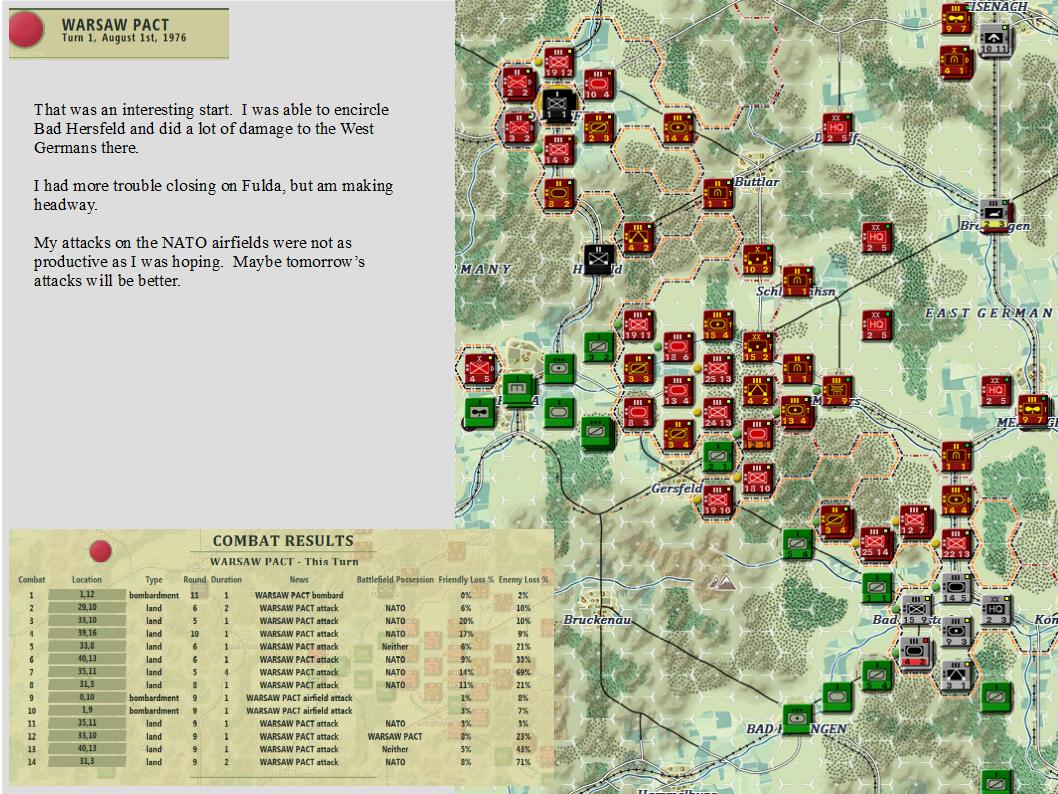The height and width of the screenshot is (794, 1058).
Task: Click the red 2-2 infantry battalion counter
Action: coord(518,83)
